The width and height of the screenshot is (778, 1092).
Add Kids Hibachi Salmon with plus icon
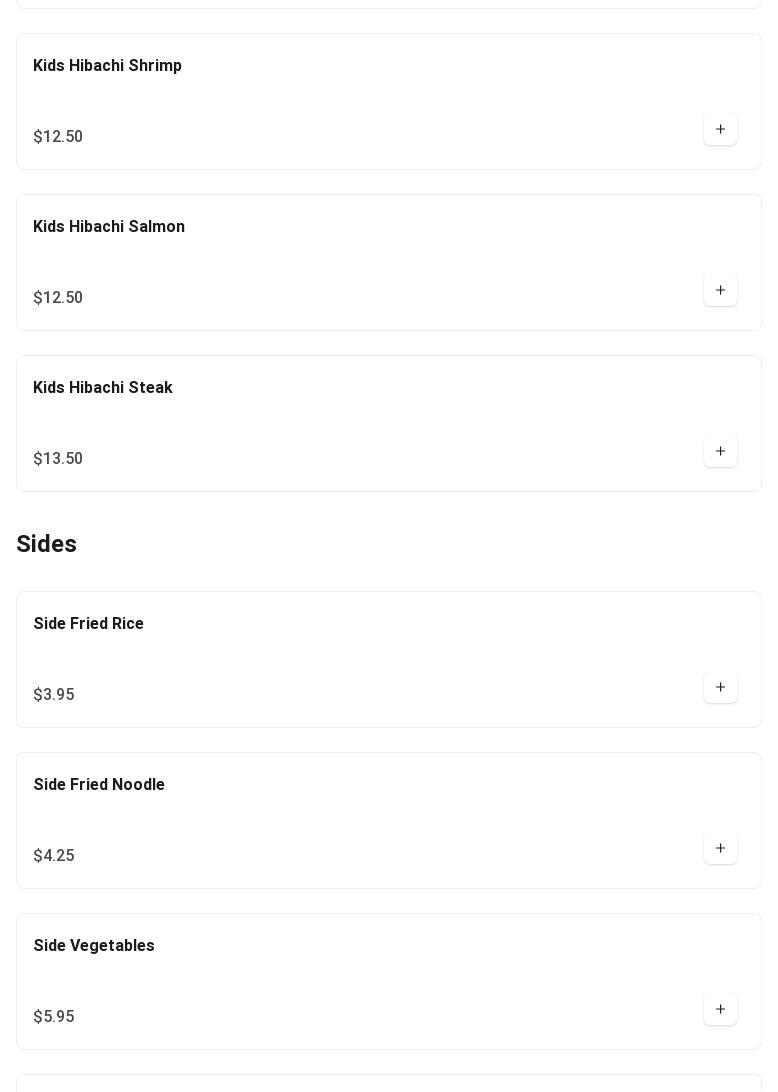(720, 291)
